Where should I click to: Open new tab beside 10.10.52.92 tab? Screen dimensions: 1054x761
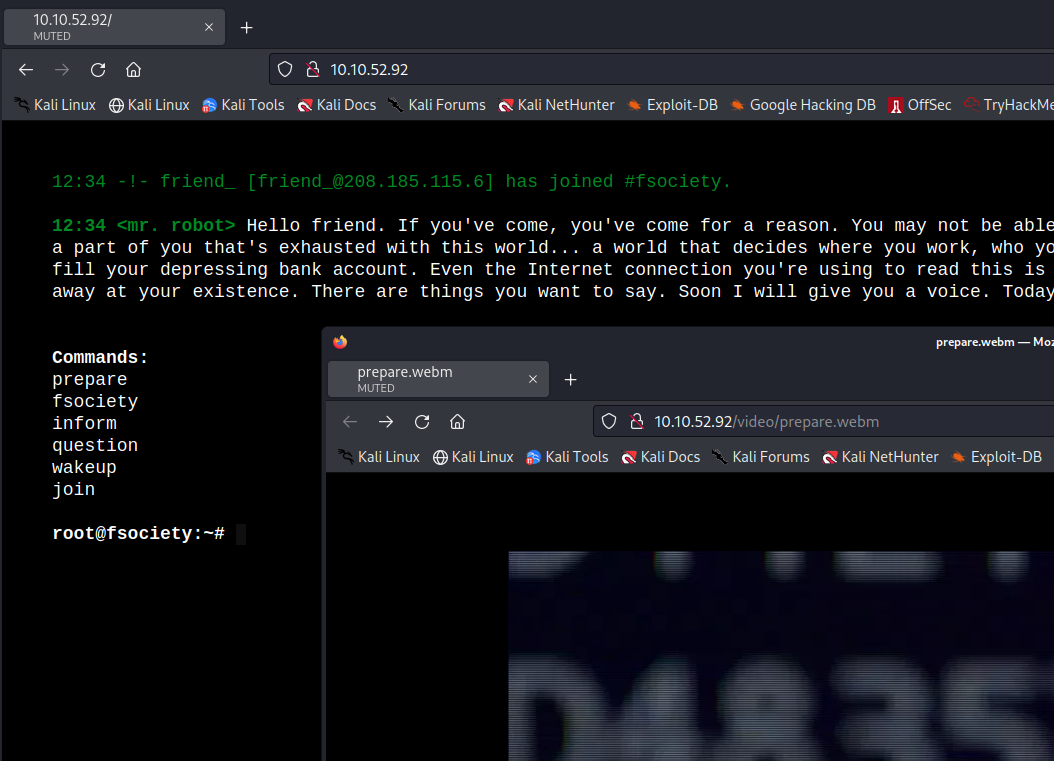[247, 27]
